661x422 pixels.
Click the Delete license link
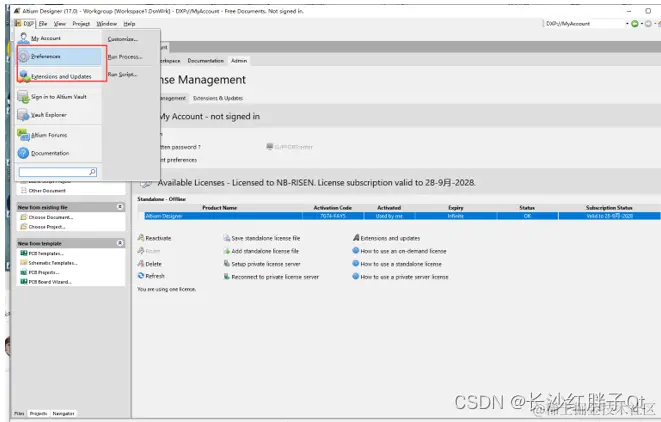point(153,264)
